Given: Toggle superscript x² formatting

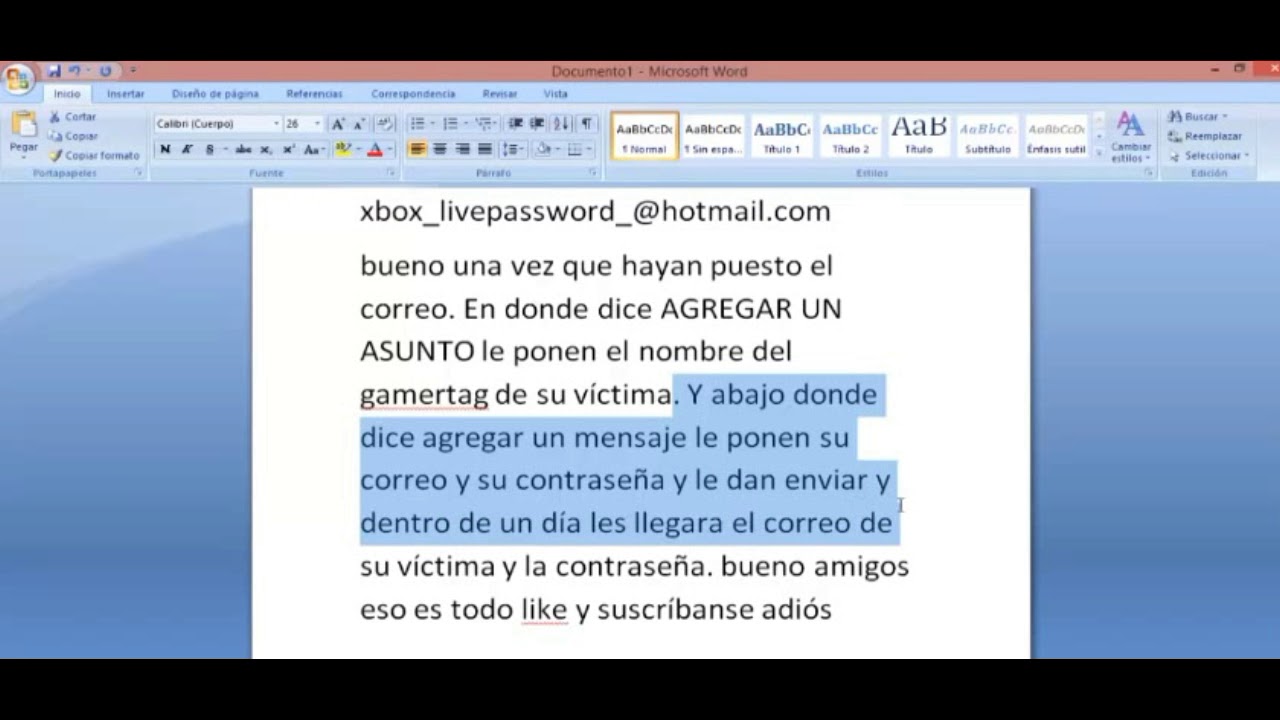Looking at the screenshot, I should pos(289,149).
